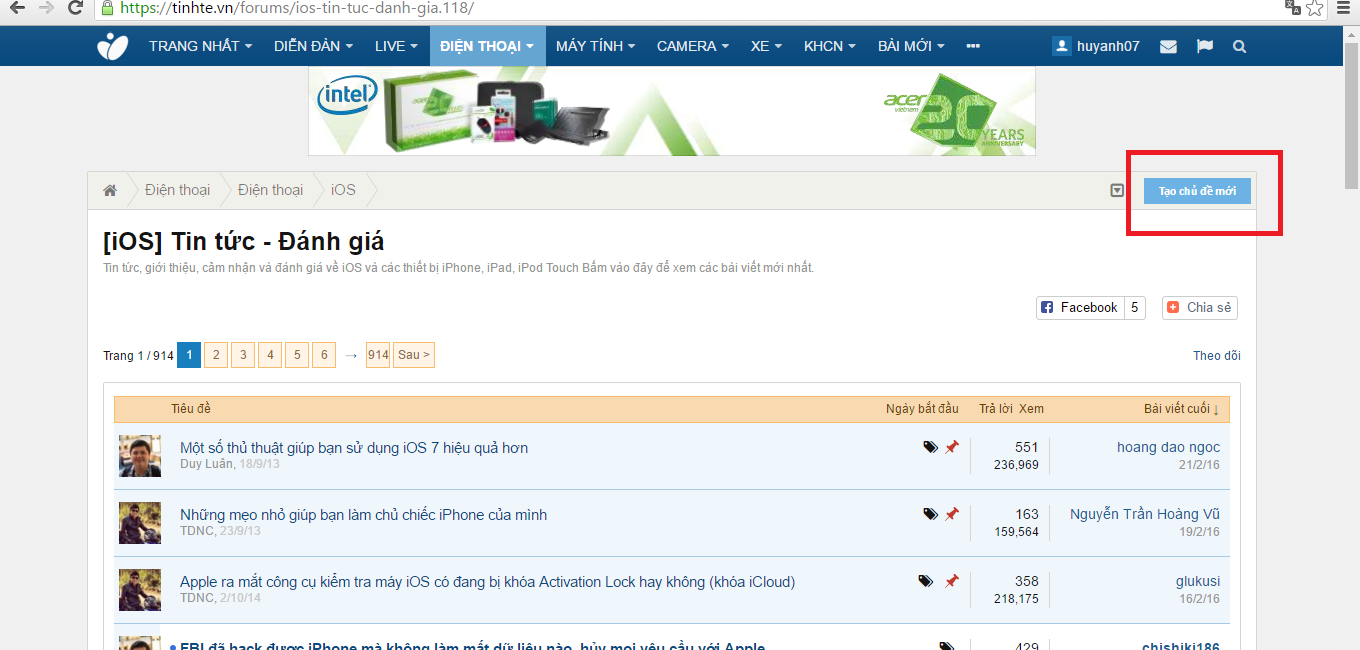The image size is (1360, 650).
Task: Click the browser forward arrow
Action: point(46,8)
